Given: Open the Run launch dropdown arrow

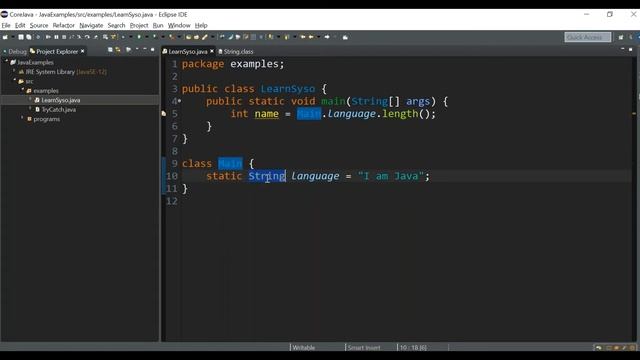Looking at the screenshot, I should pyautogui.click(x=147, y=37).
